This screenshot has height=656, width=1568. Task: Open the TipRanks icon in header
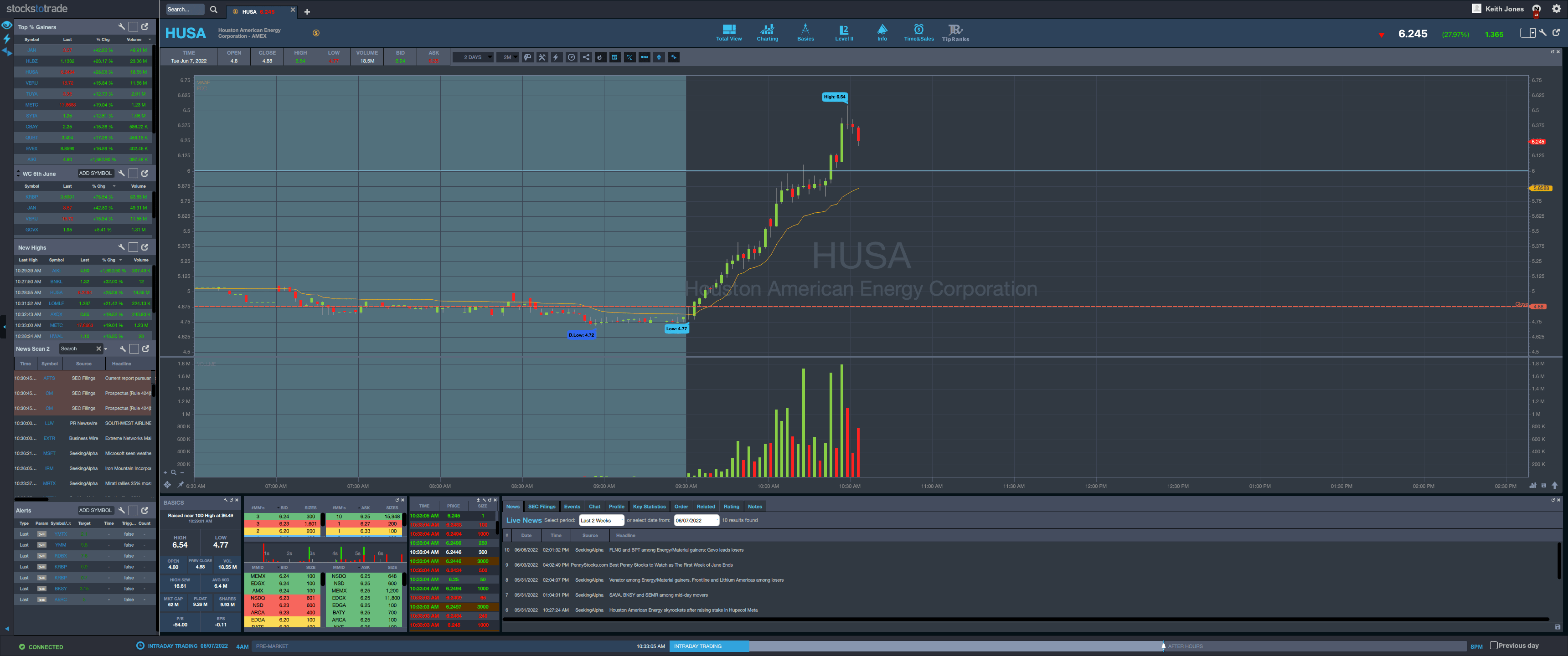pyautogui.click(x=955, y=32)
